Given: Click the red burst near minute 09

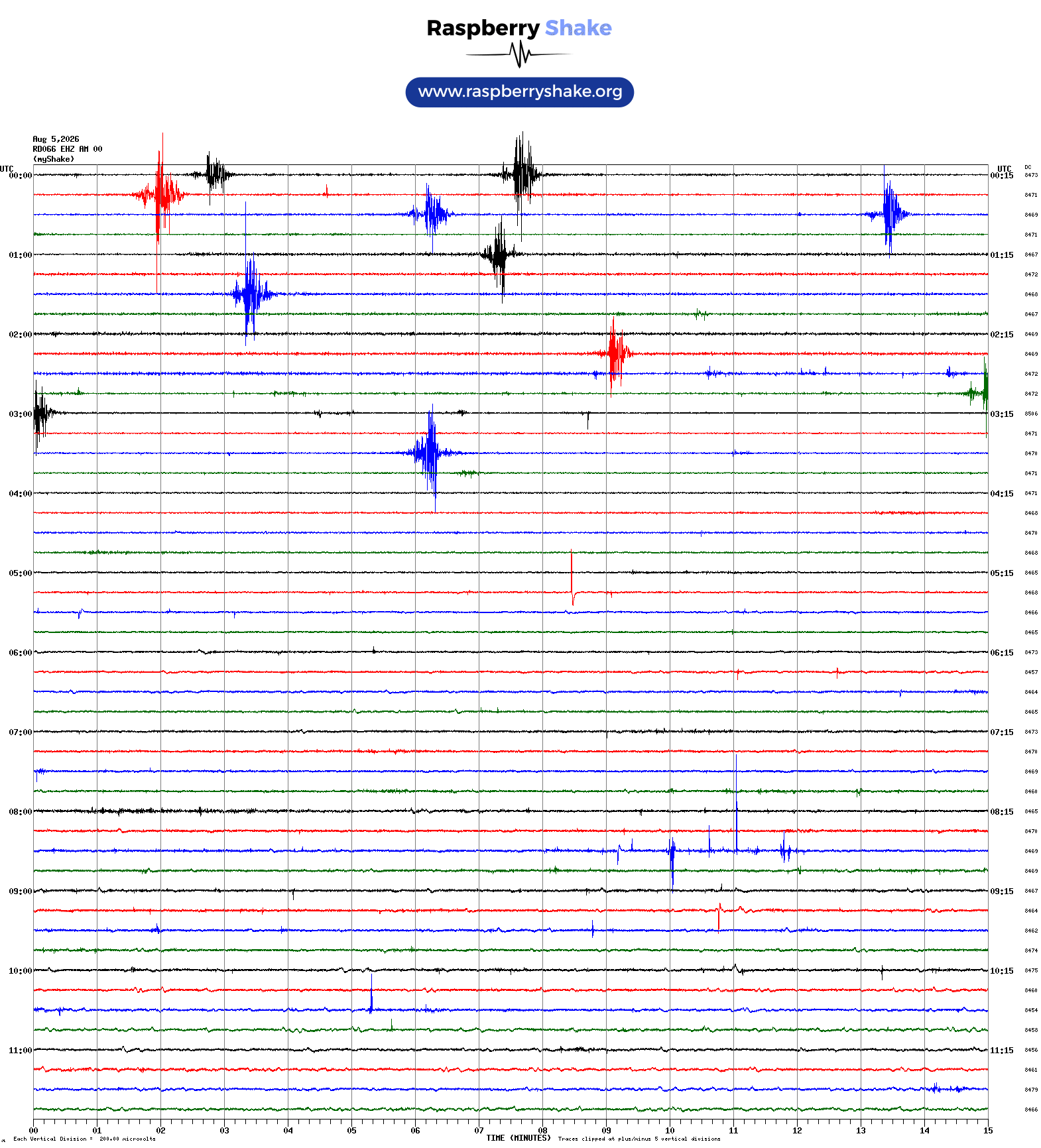Looking at the screenshot, I should 615,353.
